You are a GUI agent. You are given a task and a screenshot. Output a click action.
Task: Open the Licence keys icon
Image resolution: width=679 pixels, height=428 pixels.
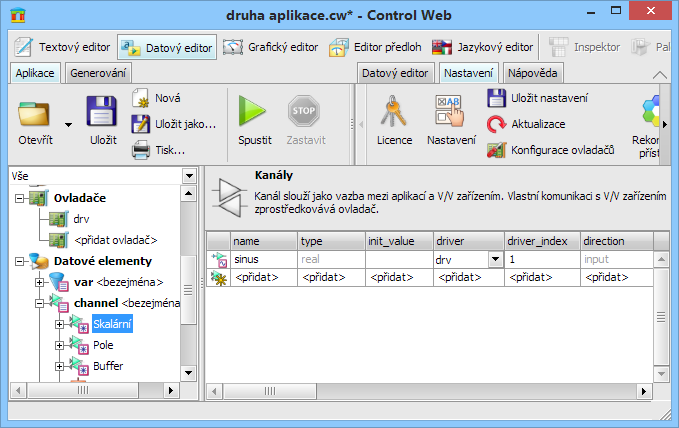[x=394, y=112]
